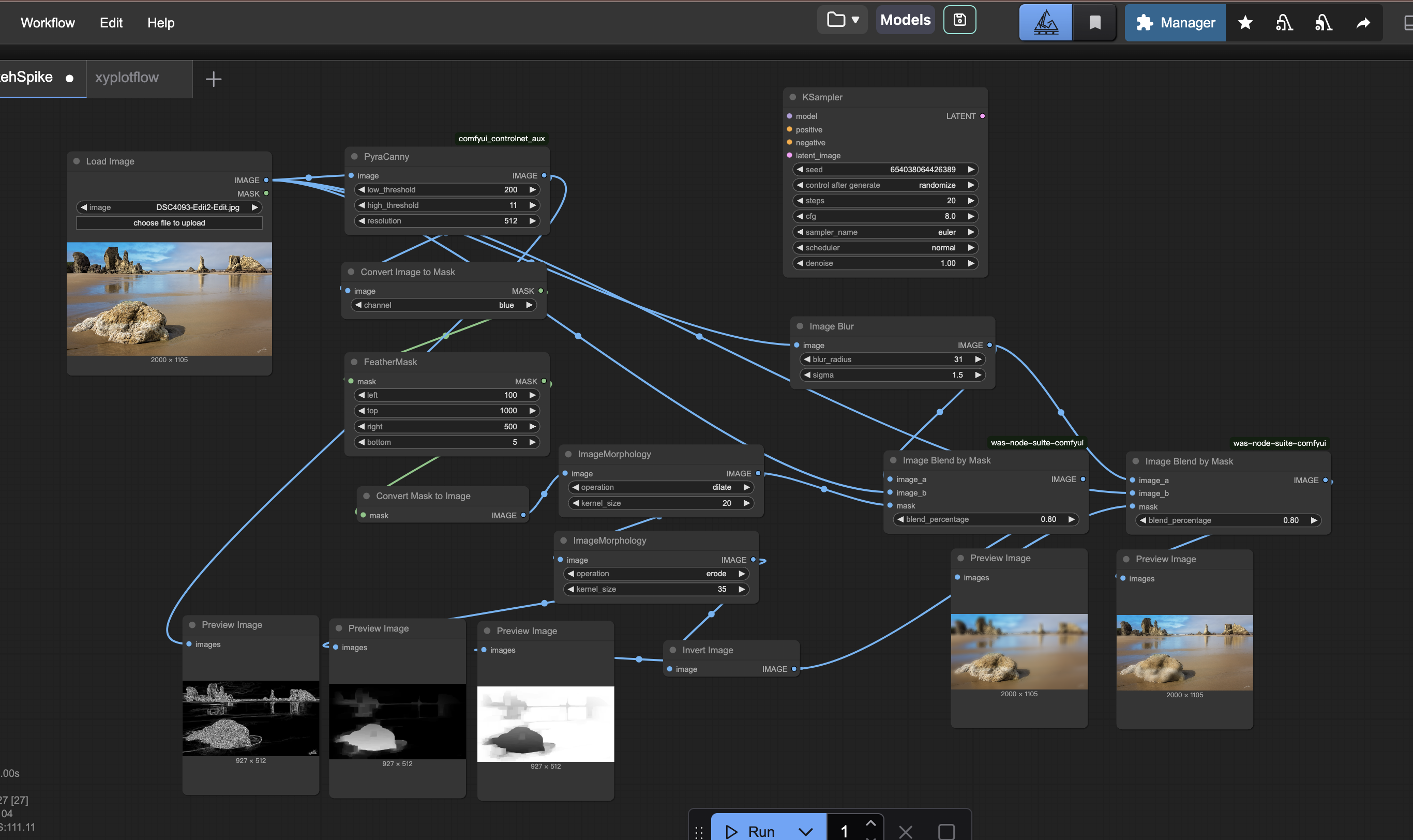Open the Workflow menu
Image resolution: width=1413 pixels, height=840 pixels.
pos(48,23)
